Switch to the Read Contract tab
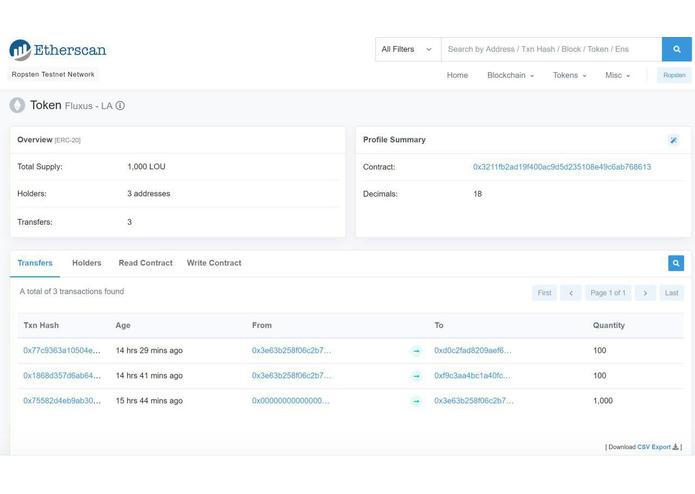This screenshot has height=494, width=695. click(145, 263)
